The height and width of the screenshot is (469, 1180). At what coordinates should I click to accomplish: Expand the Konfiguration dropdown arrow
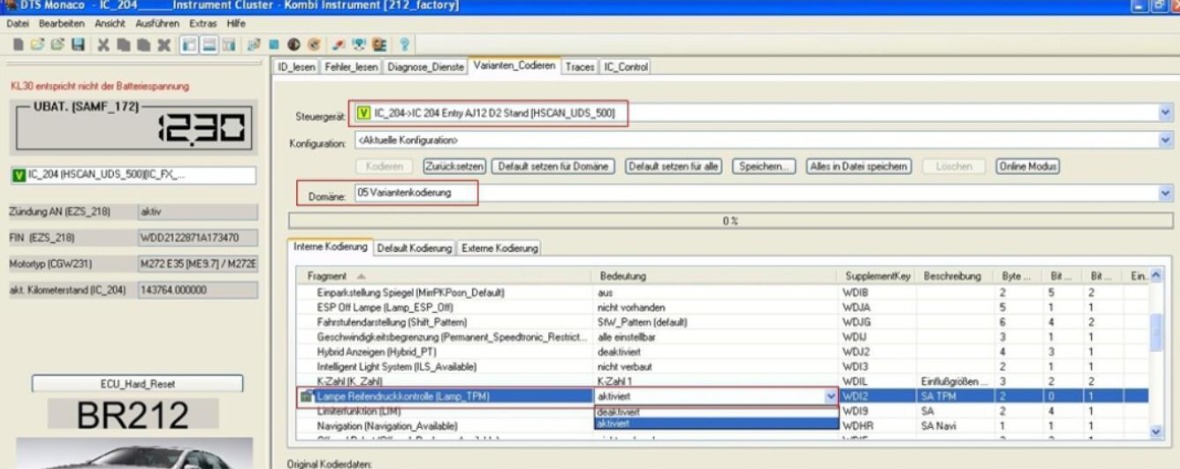(1164, 141)
